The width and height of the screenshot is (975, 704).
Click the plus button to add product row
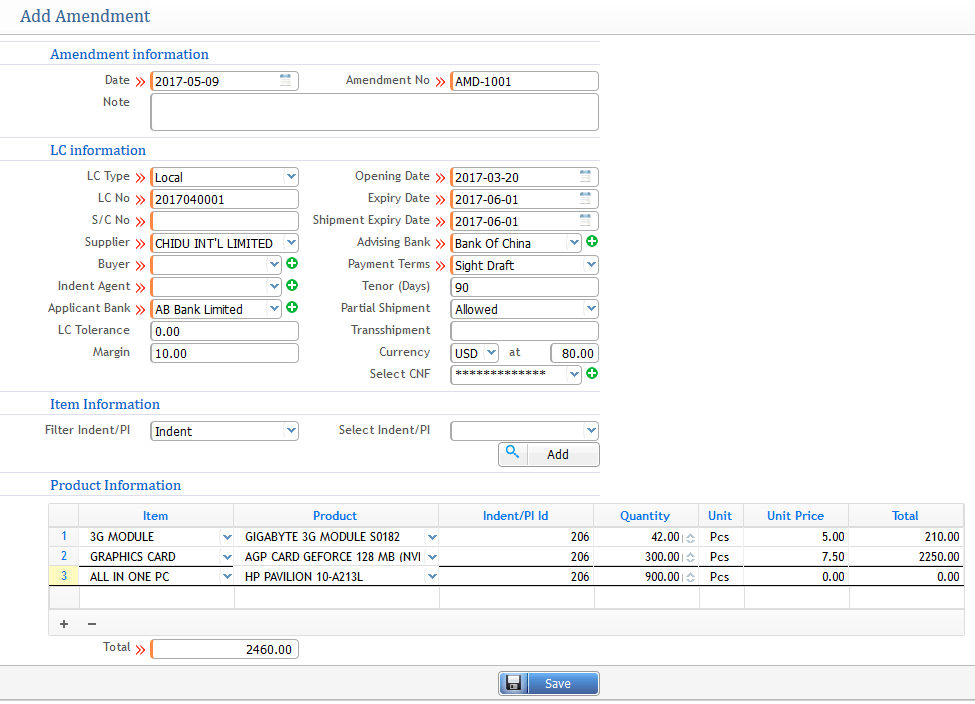(63, 623)
